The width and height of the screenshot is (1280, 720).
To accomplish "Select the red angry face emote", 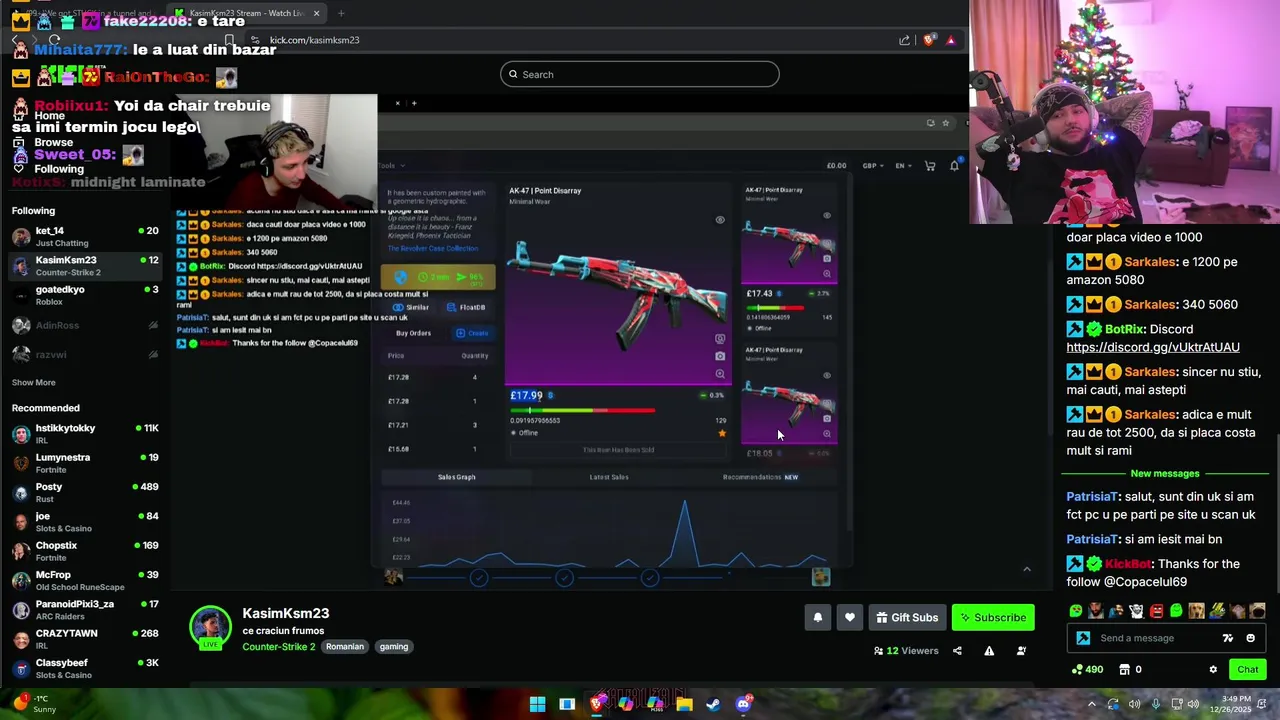I will click(x=1156, y=611).
